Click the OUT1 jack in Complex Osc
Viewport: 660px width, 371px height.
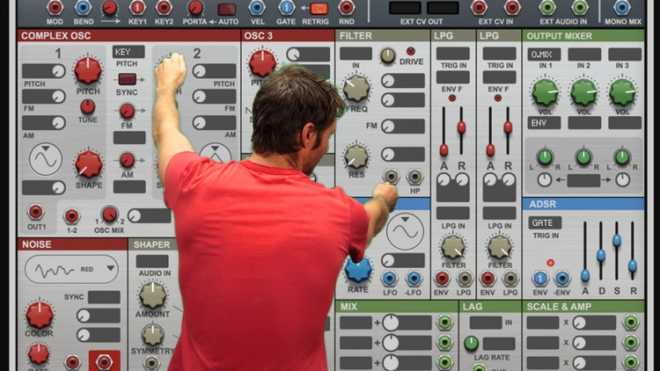[x=36, y=212]
